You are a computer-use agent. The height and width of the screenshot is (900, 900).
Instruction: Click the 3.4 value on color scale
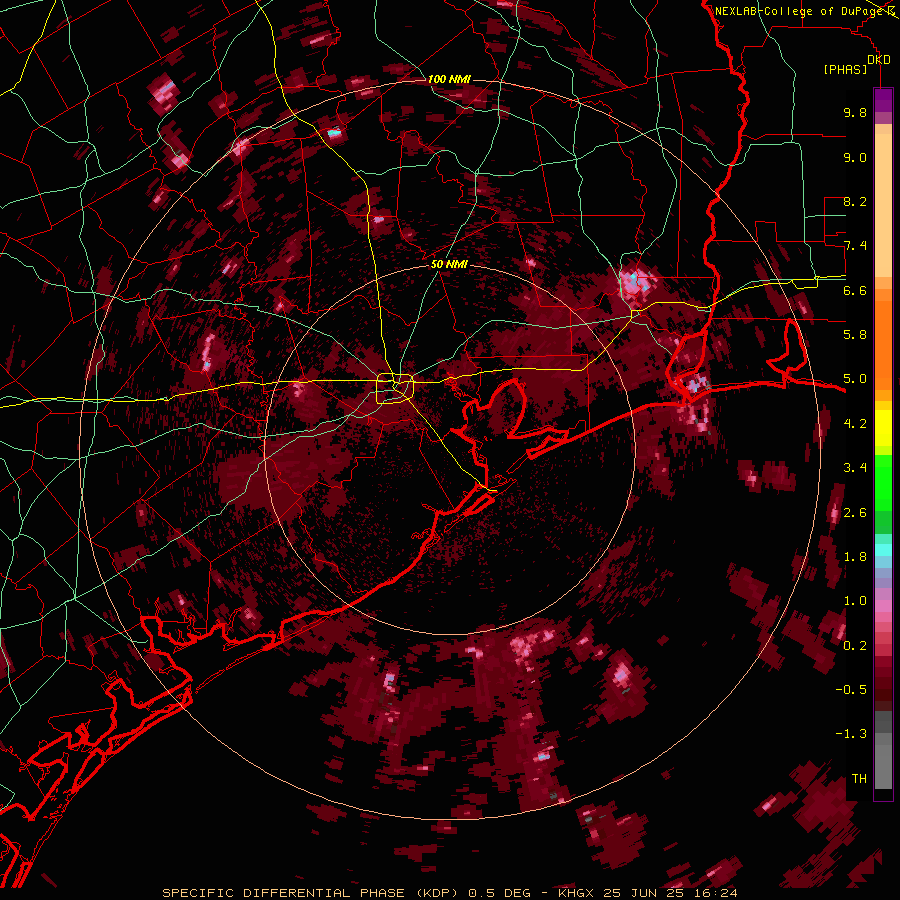tap(855, 468)
